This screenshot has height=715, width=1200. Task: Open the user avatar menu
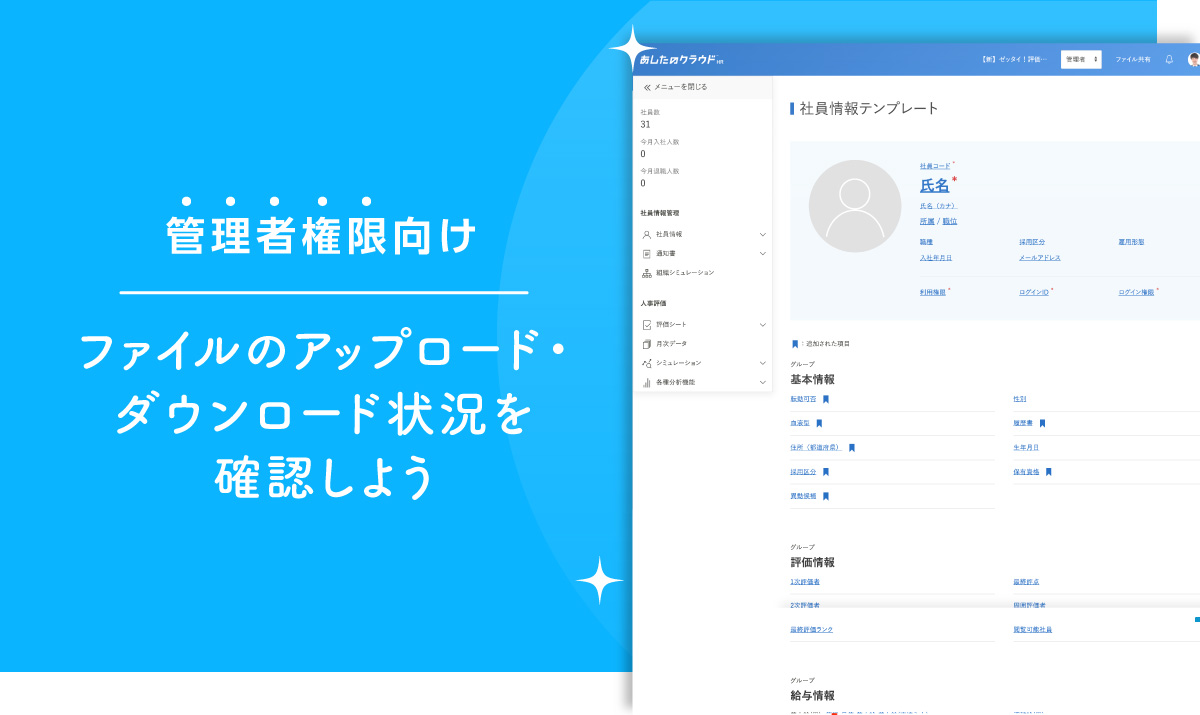[1193, 59]
